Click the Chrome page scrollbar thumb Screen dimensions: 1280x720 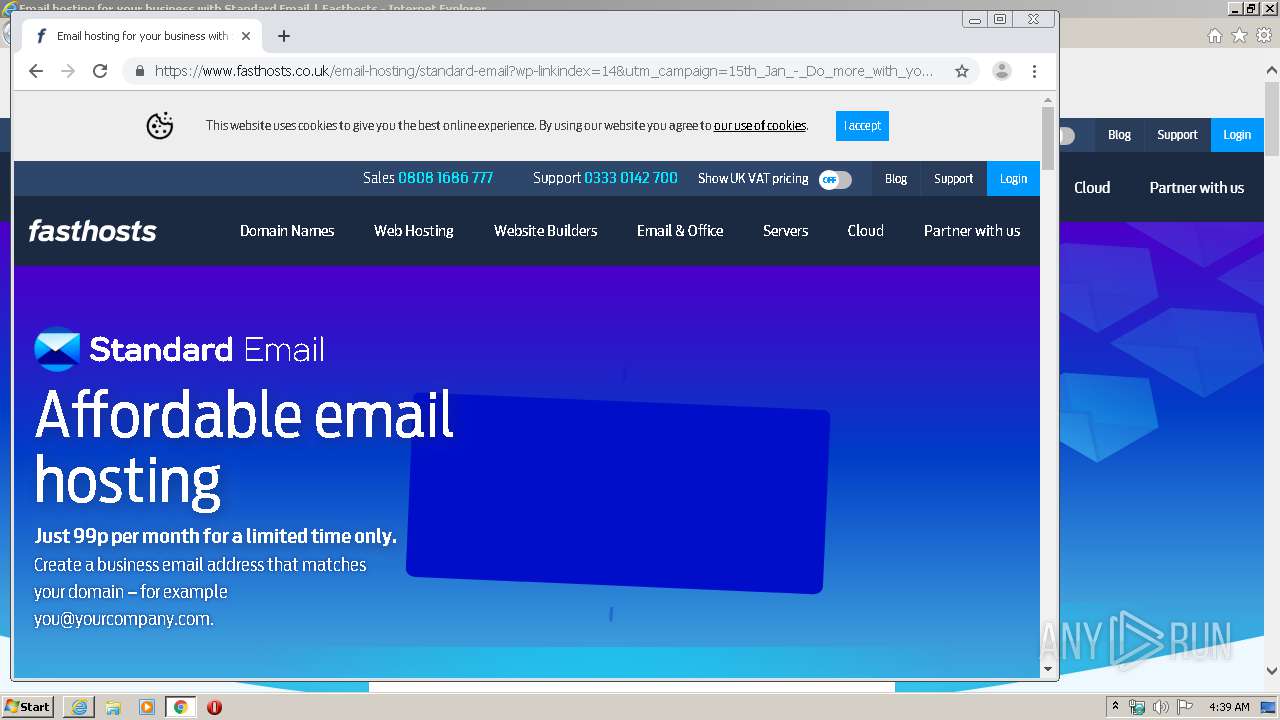tap(1048, 138)
